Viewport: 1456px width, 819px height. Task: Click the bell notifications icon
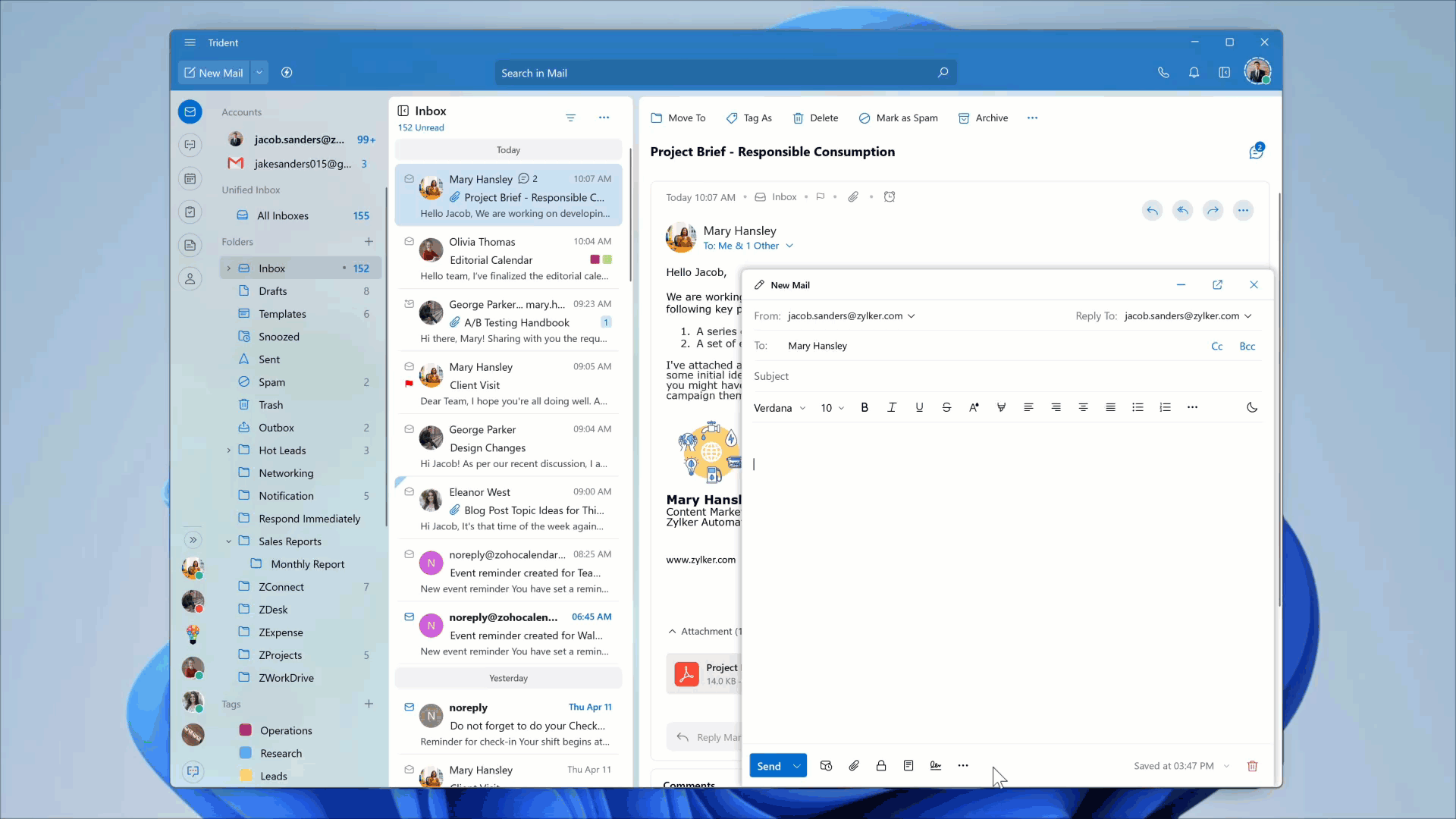pos(1194,73)
